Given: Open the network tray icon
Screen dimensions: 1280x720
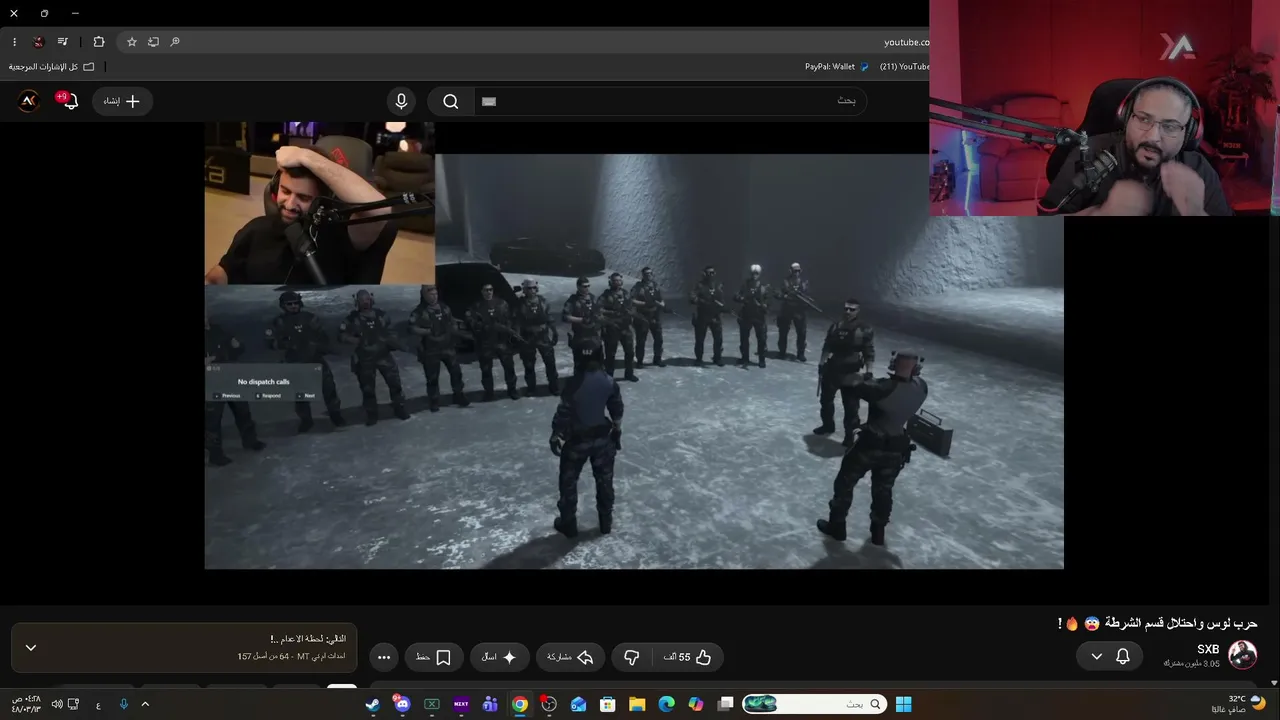Looking at the screenshot, I should 73,704.
